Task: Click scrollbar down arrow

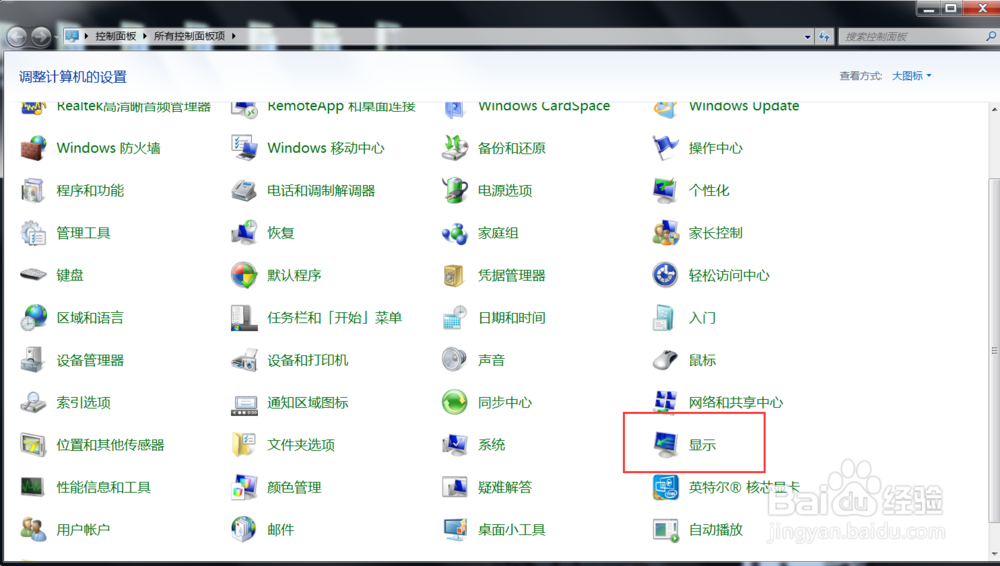Action: [994, 554]
